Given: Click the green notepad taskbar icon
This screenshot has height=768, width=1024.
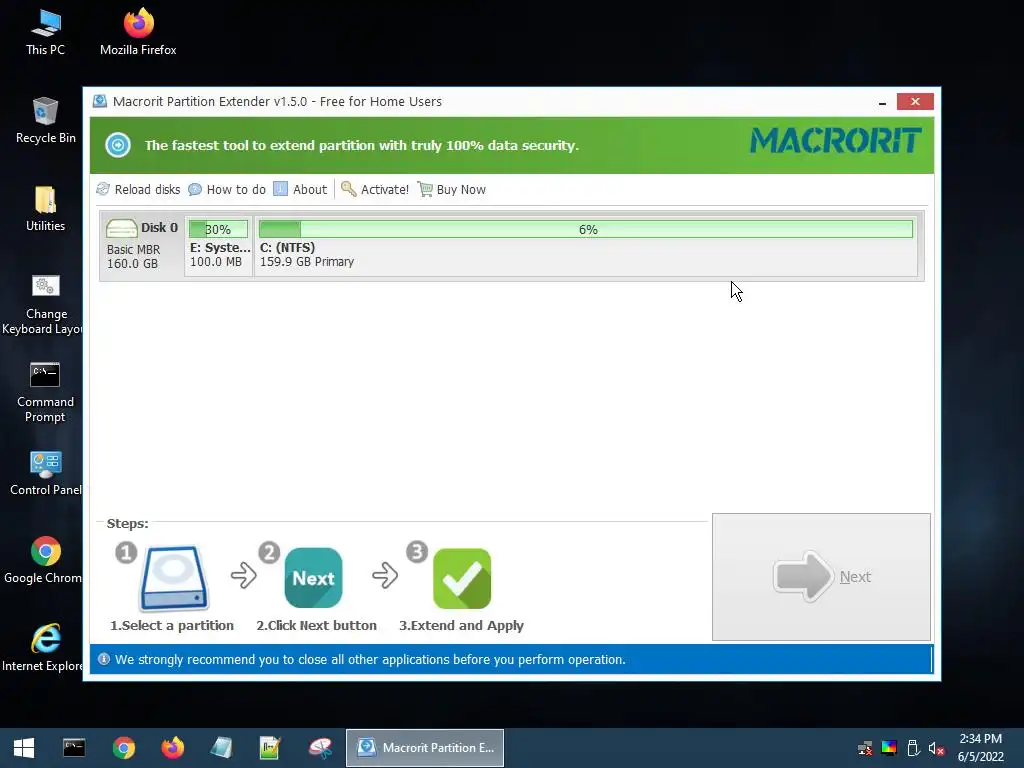Looking at the screenshot, I should coord(270,748).
